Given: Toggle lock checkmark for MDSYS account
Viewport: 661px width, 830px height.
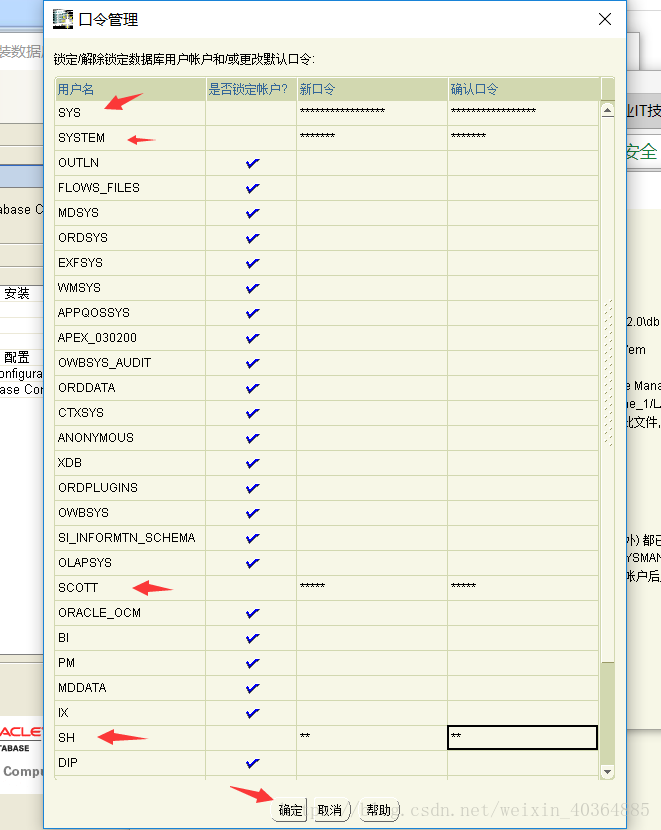Looking at the screenshot, I should click(252, 213).
